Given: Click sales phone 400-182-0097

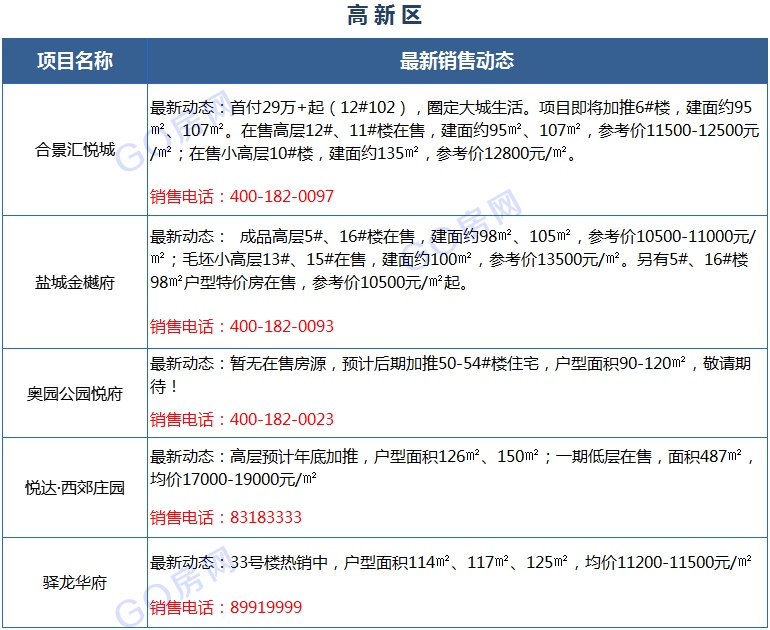Looking at the screenshot, I should click(x=281, y=196).
